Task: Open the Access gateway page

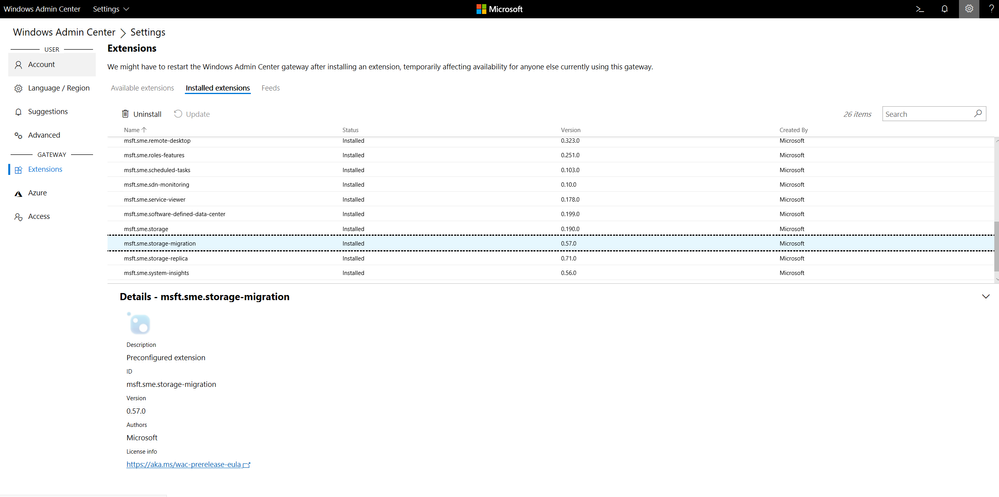Action: point(52,217)
